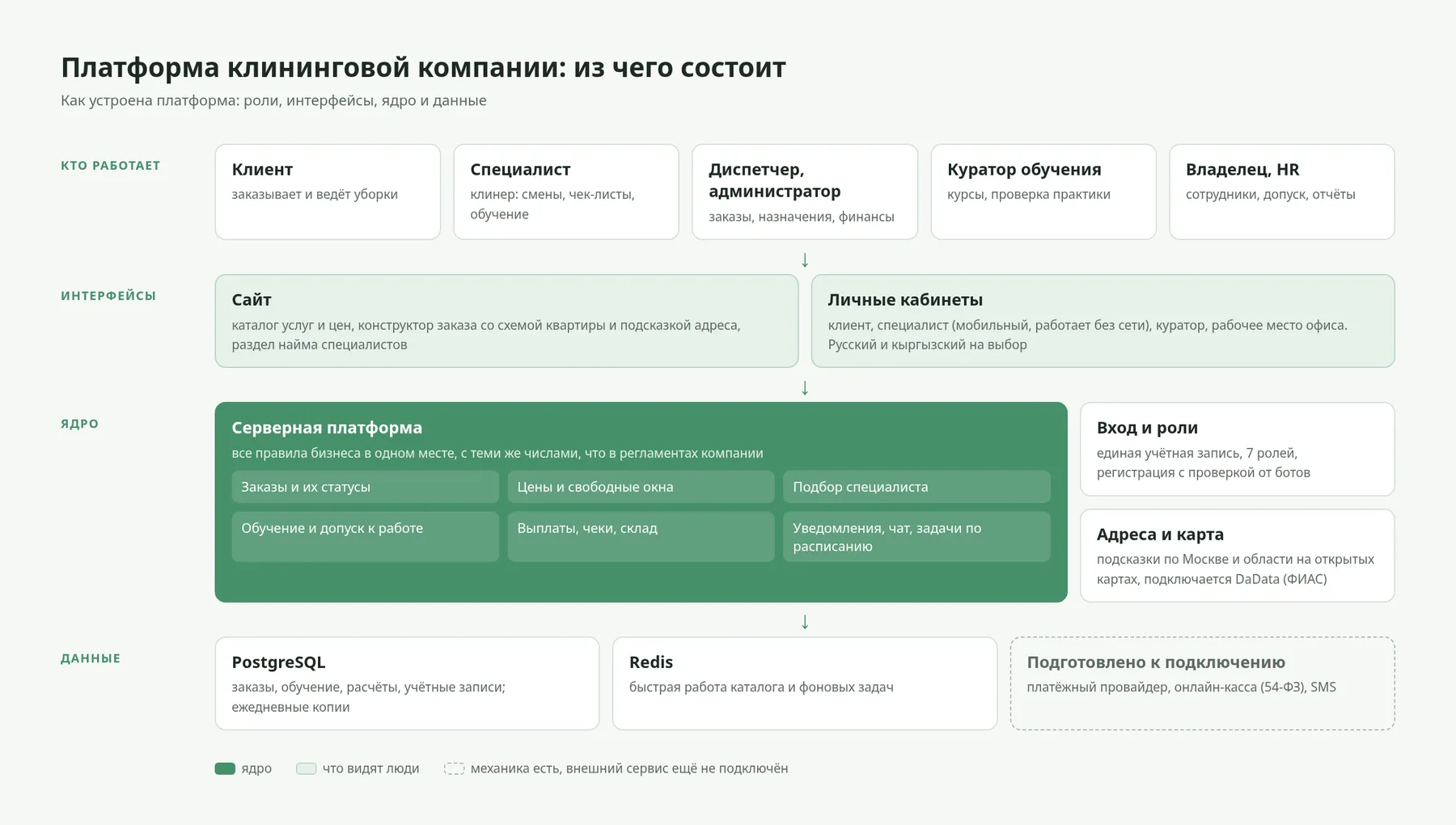Click the ИНТЕРФЕЙСЫ row label
This screenshot has width=1456, height=825.
pyautogui.click(x=108, y=296)
